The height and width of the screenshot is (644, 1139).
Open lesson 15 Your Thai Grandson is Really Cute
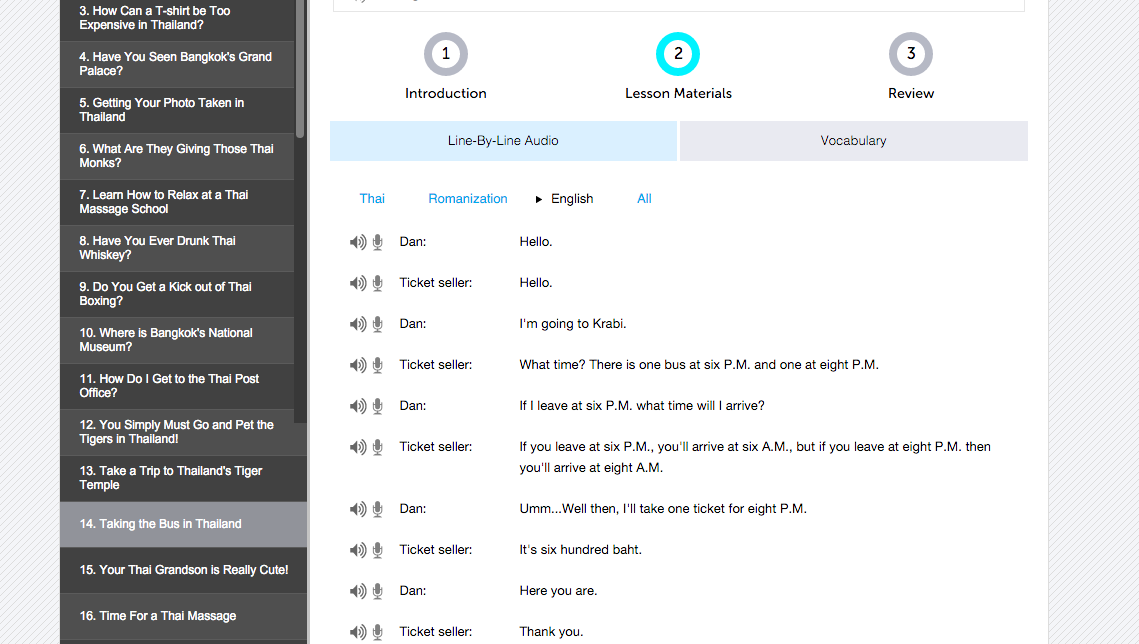(184, 570)
